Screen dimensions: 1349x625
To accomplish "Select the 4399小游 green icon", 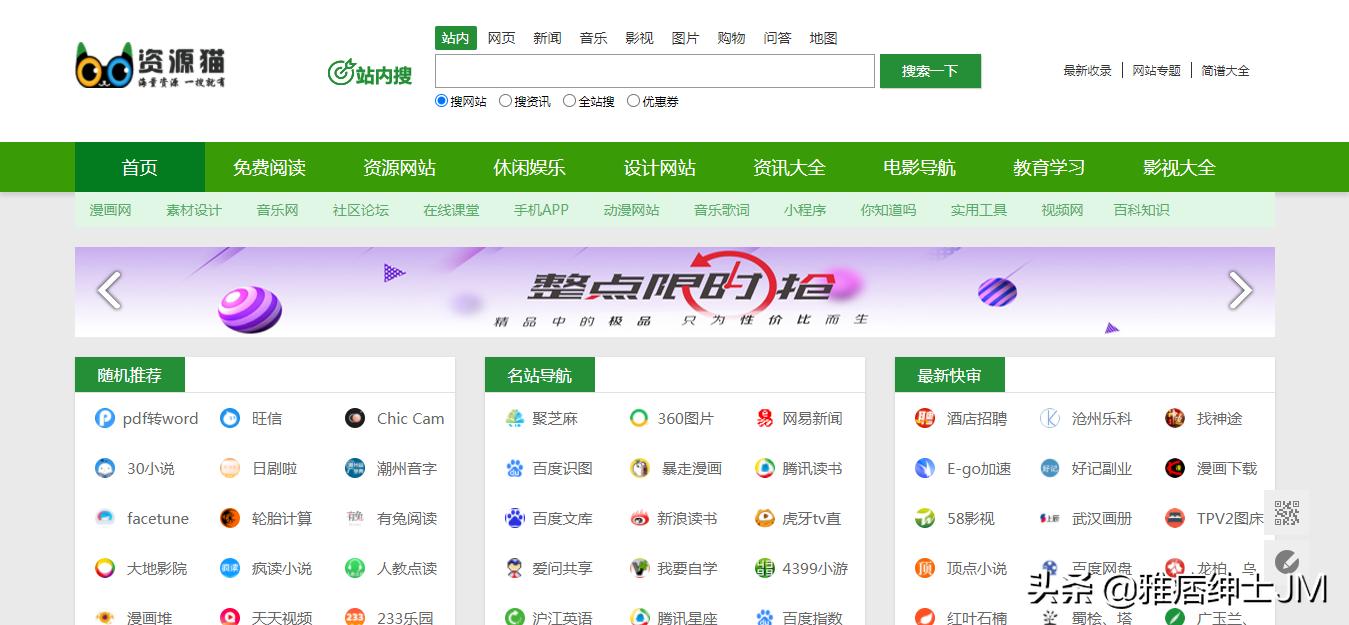I will (764, 568).
